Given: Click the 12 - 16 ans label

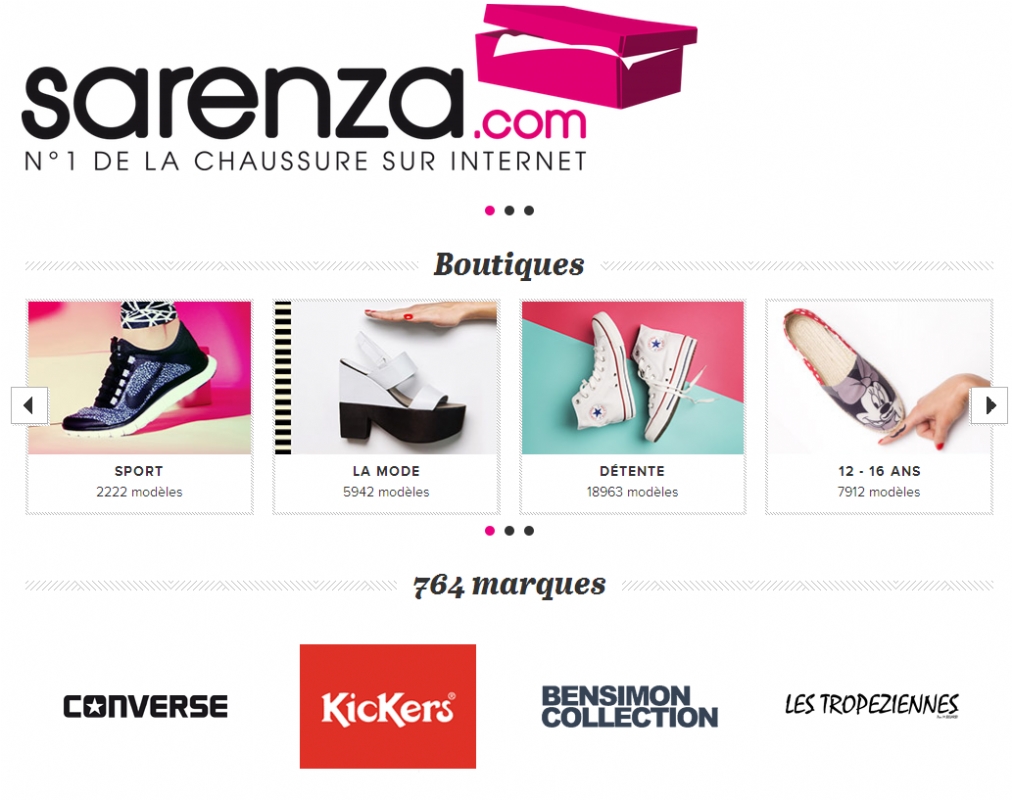Looking at the screenshot, I should [879, 472].
